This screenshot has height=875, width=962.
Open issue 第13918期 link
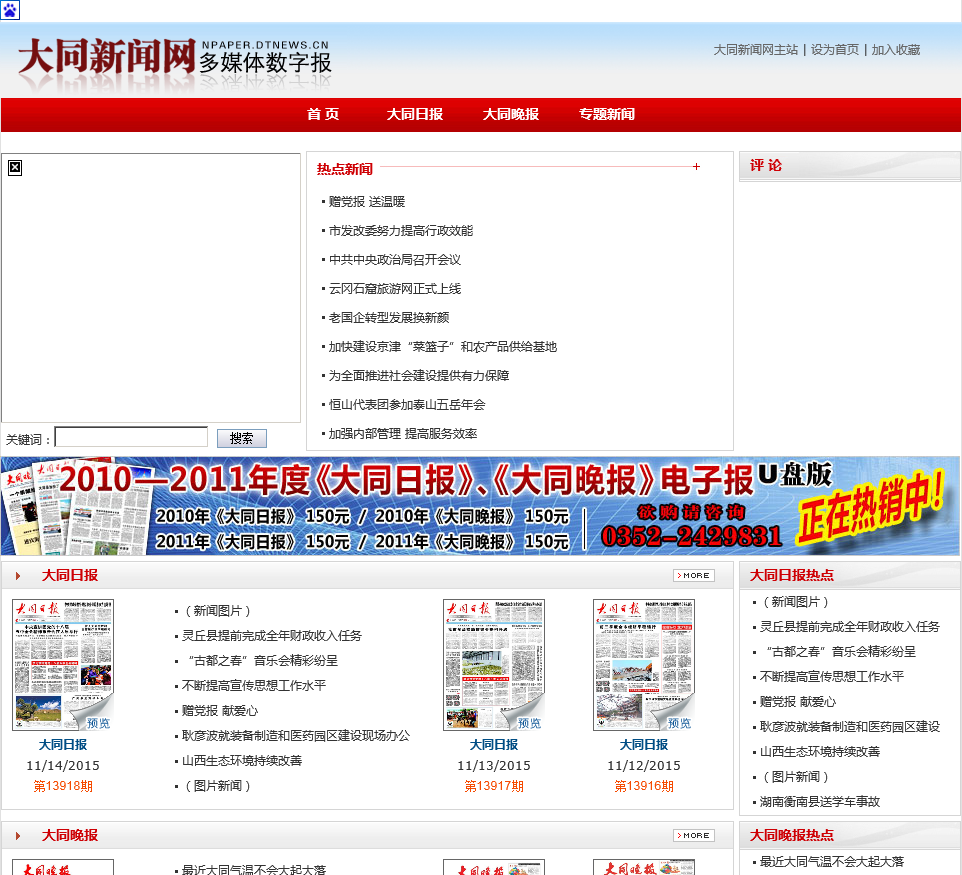[63, 786]
